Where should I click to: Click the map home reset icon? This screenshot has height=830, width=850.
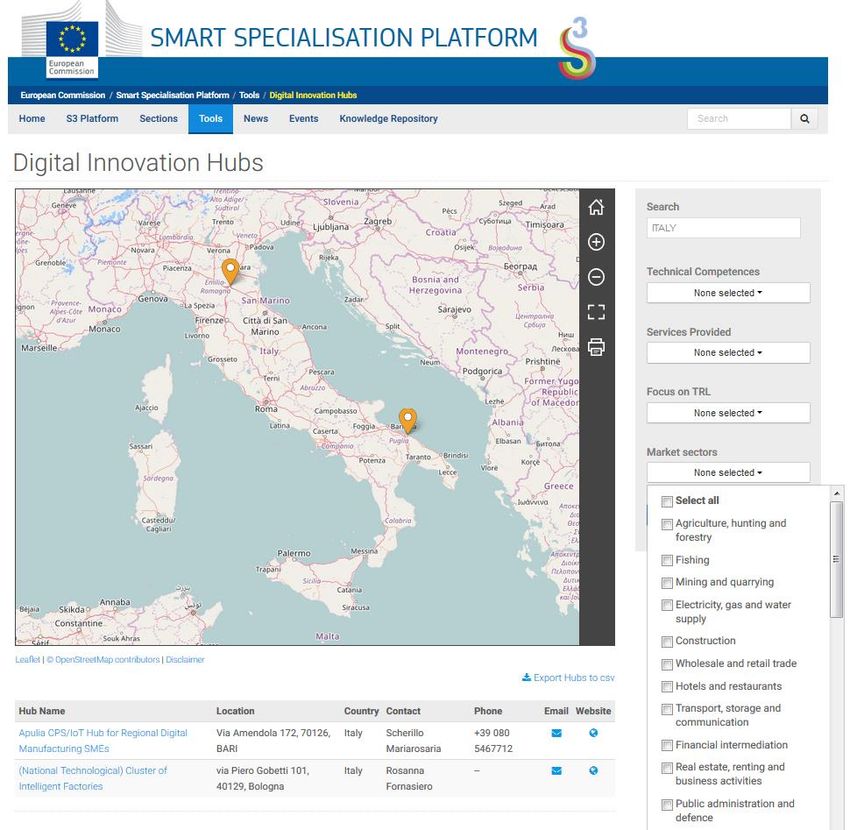tap(596, 207)
